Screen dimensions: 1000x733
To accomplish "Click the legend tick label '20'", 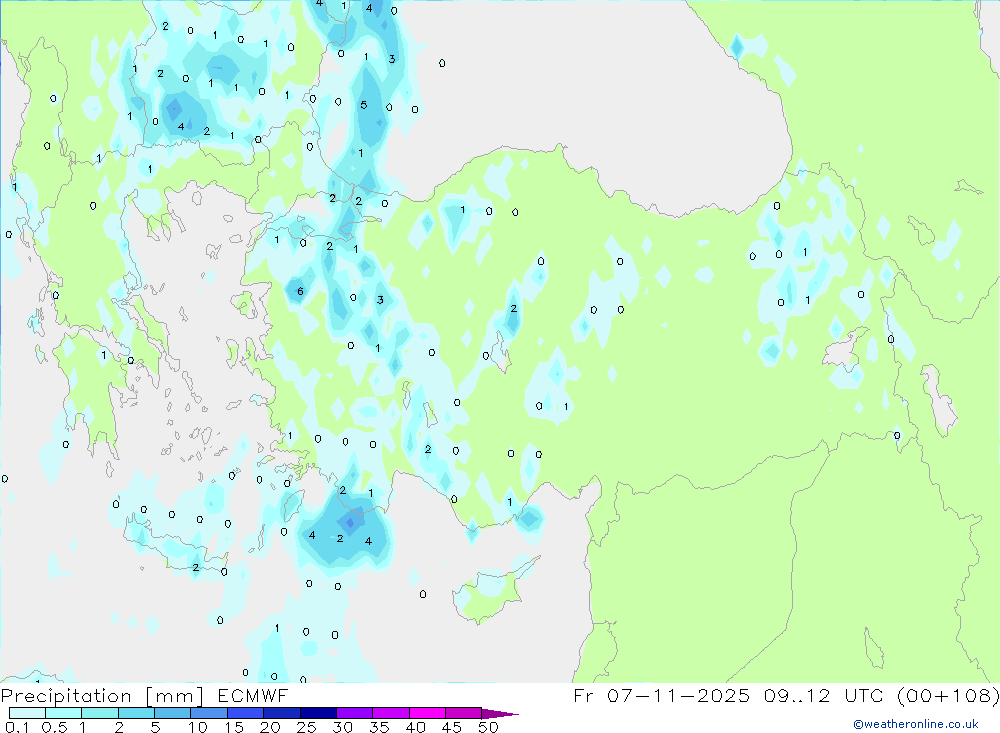I will [x=270, y=727].
